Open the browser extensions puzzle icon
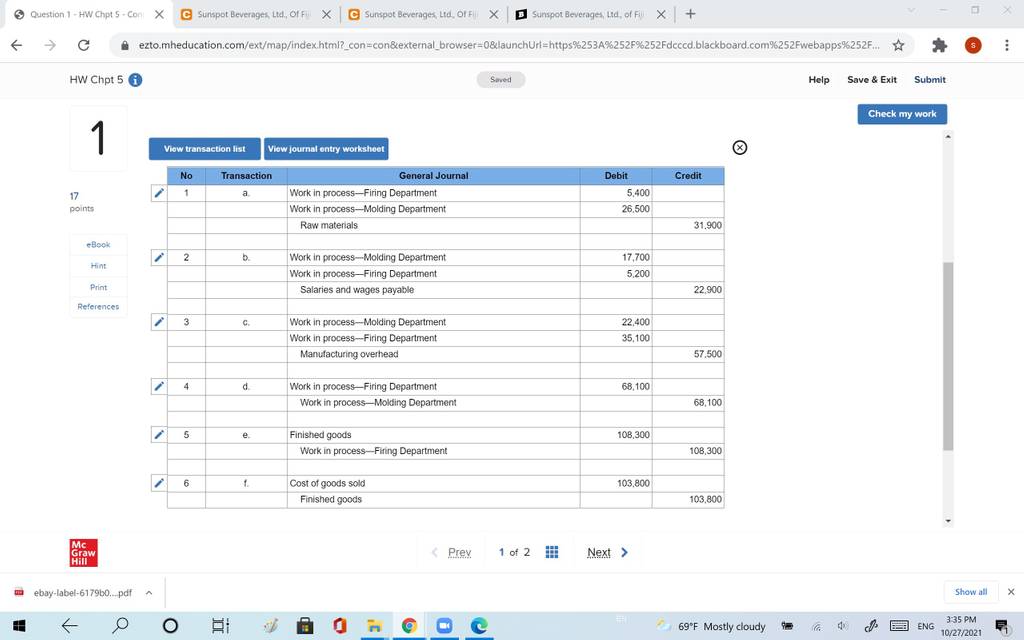Image resolution: width=1024 pixels, height=640 pixels. point(939,45)
